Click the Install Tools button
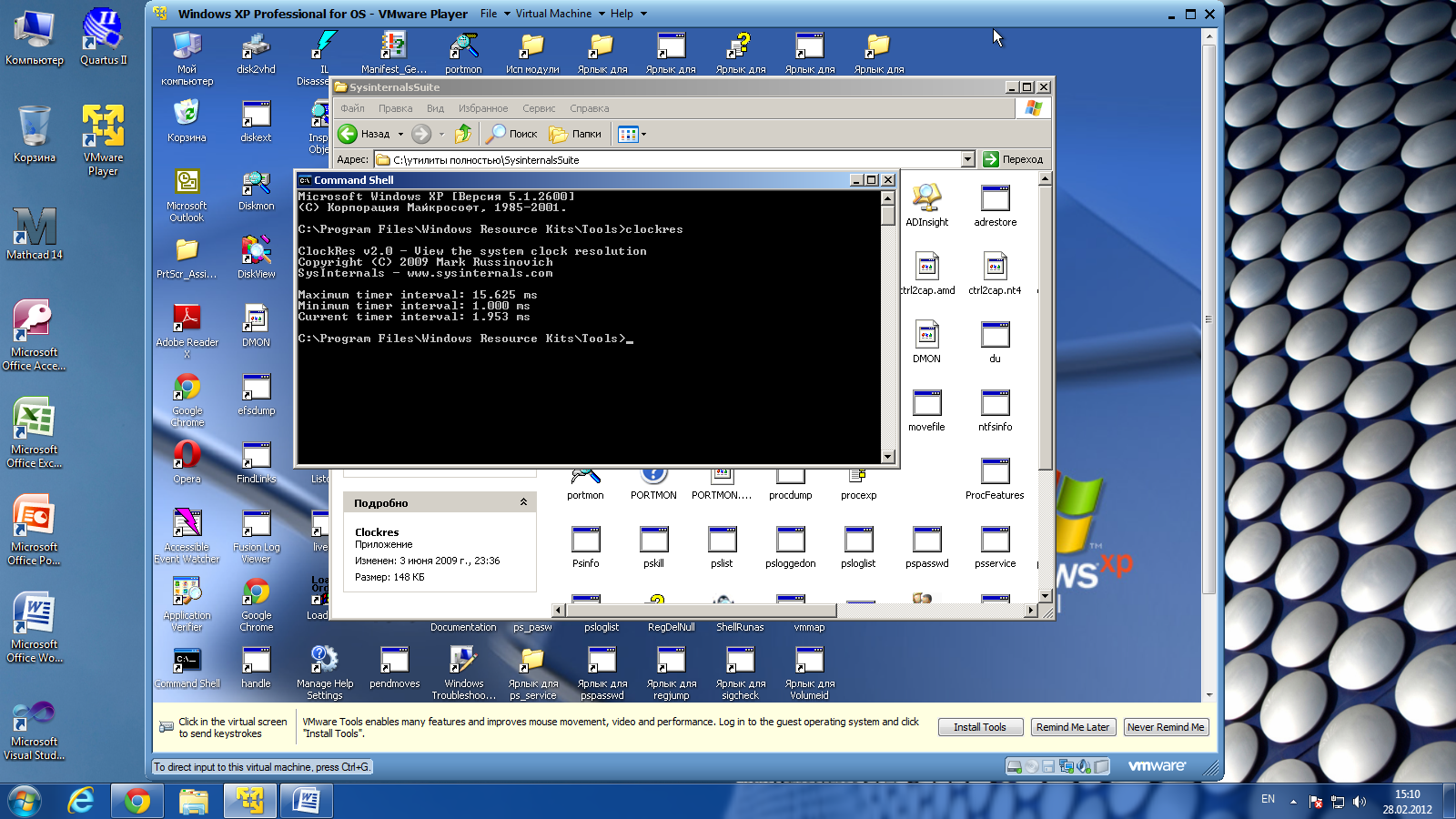This screenshot has height=819, width=1456. [980, 727]
